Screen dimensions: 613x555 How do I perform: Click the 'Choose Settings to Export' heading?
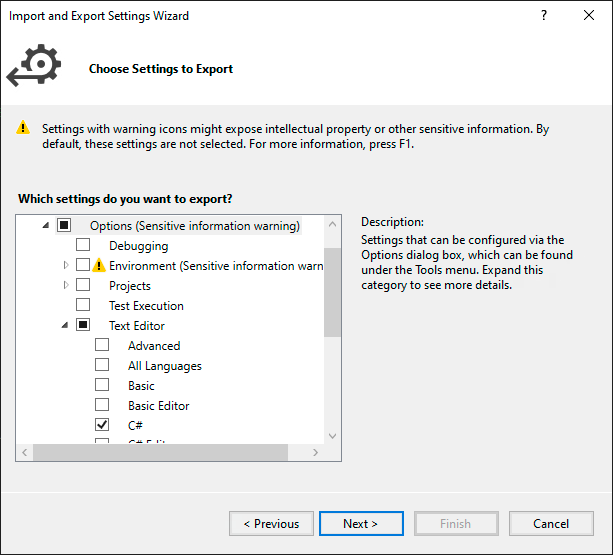coord(161,69)
